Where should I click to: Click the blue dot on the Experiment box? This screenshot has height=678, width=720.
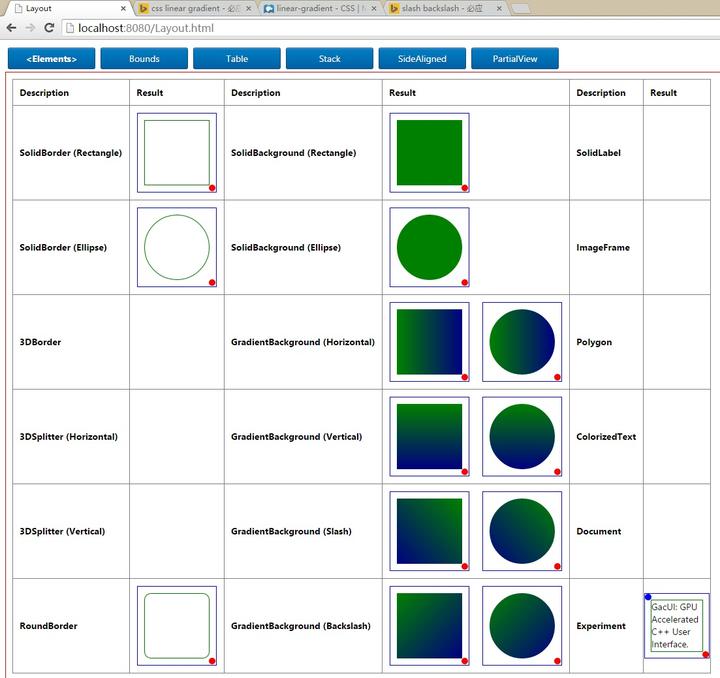pyautogui.click(x=648, y=597)
